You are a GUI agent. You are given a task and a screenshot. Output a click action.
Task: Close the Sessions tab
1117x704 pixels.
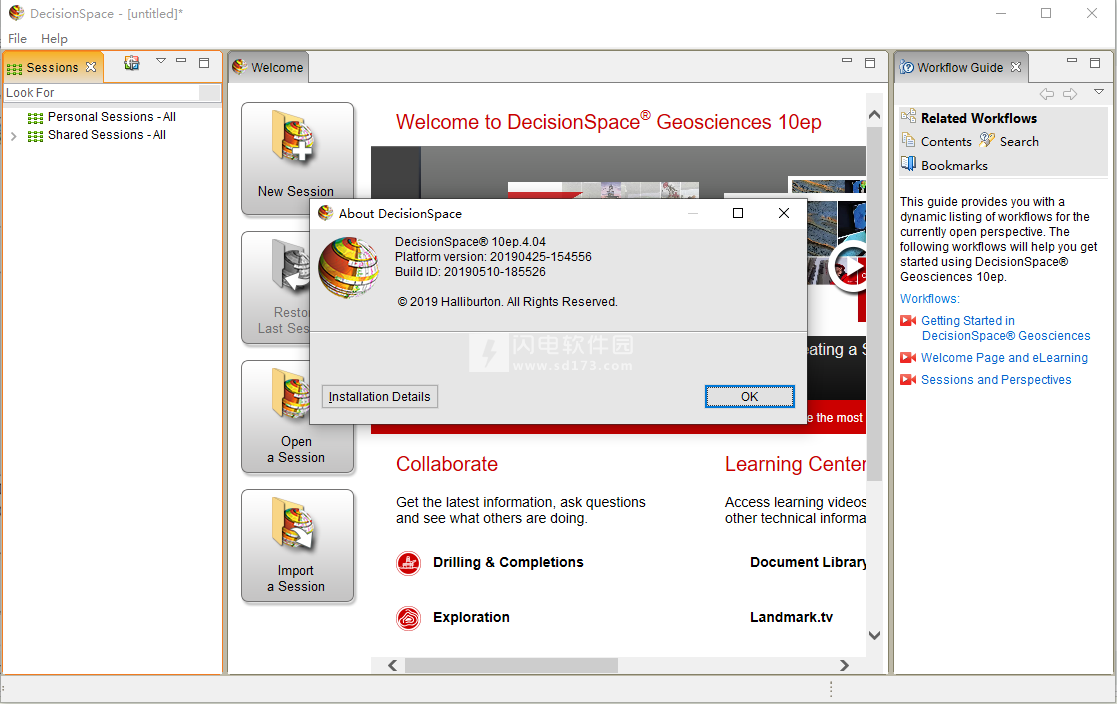click(x=90, y=67)
